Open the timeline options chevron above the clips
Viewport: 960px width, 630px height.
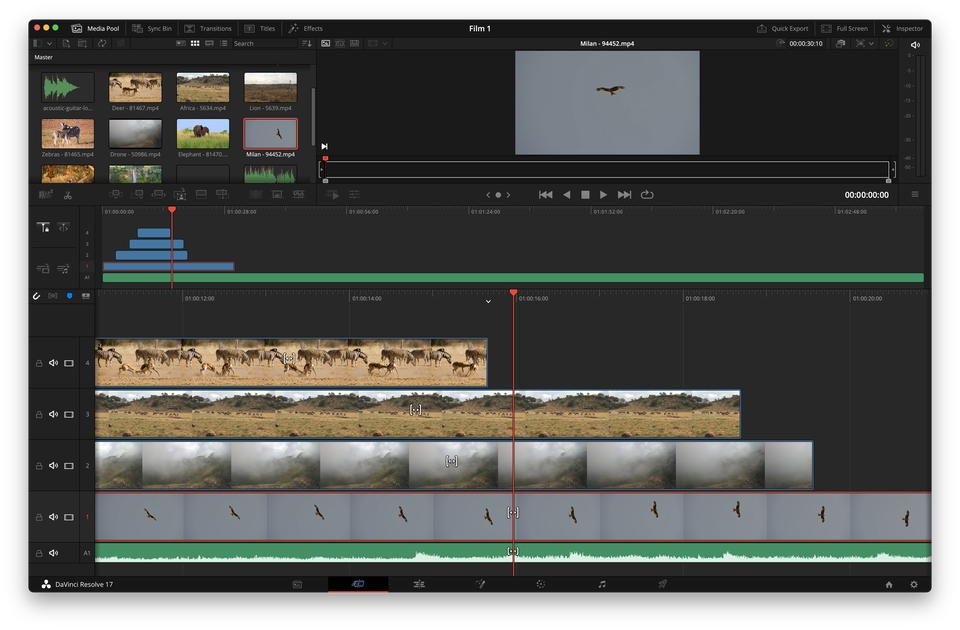[x=488, y=299]
